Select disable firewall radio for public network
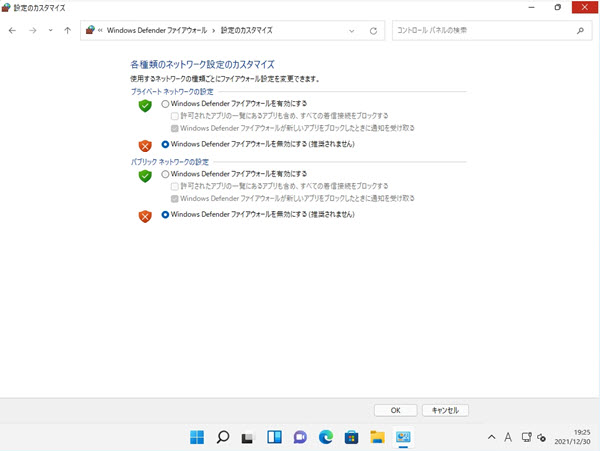 pyautogui.click(x=165, y=215)
